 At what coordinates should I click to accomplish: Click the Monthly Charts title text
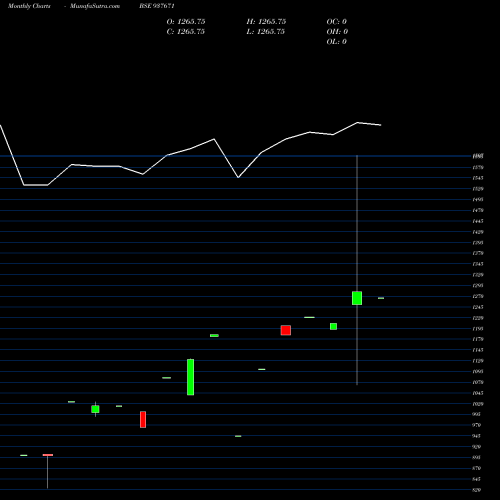pos(29,6)
